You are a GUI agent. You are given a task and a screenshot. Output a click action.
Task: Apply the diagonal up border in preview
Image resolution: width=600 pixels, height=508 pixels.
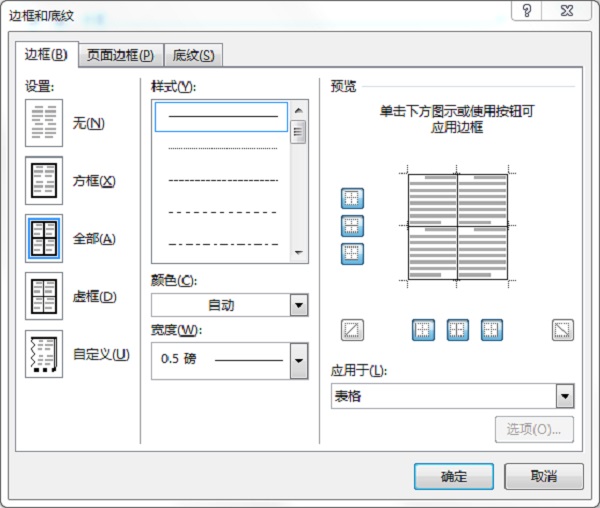pyautogui.click(x=352, y=328)
